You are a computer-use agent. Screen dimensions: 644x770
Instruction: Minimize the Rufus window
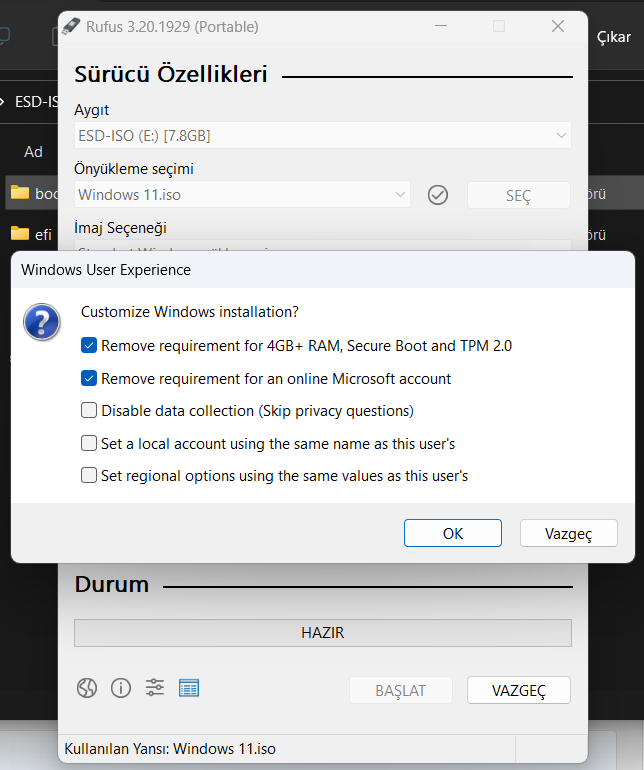point(441,26)
